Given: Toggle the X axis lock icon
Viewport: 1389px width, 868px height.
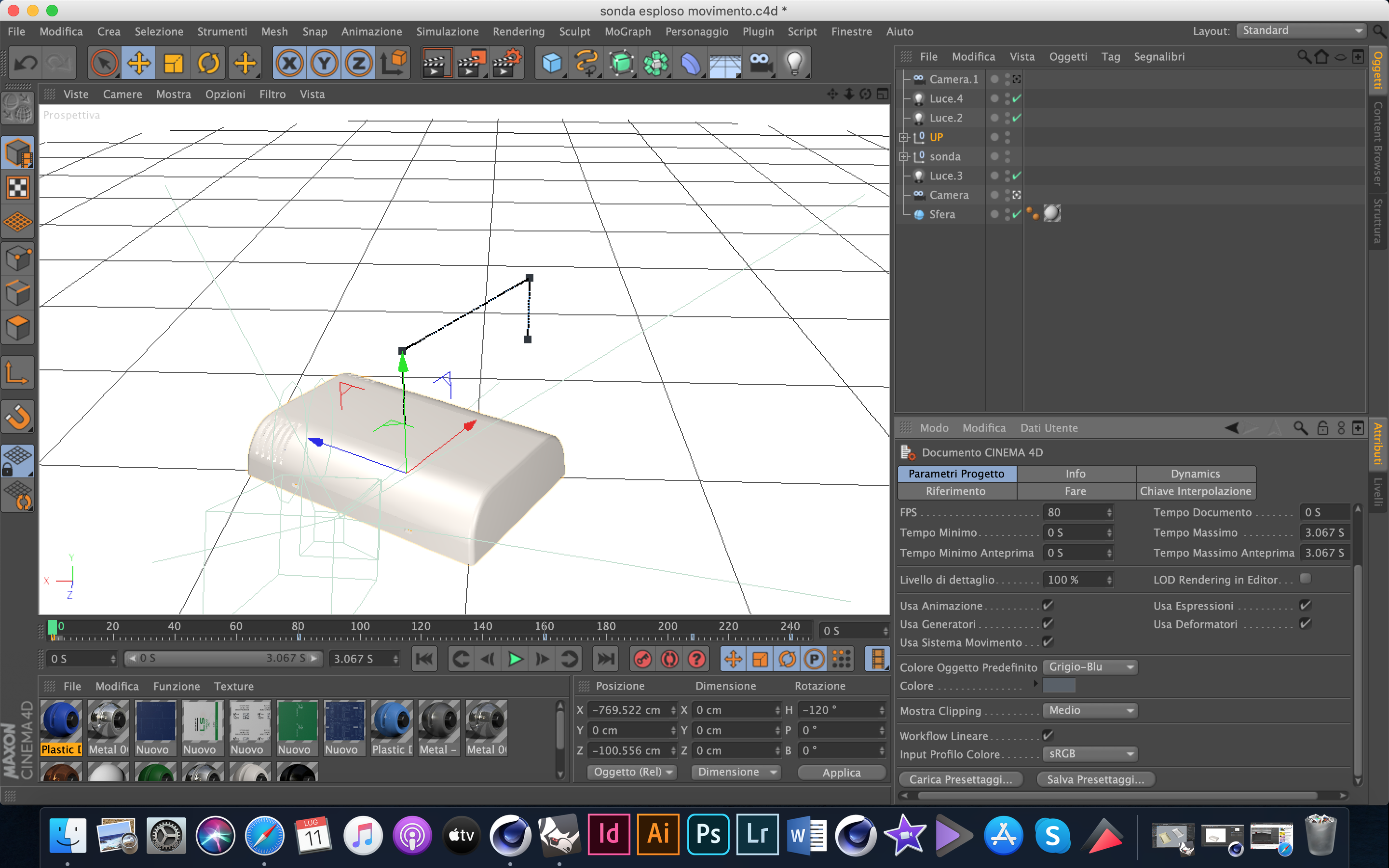Looking at the screenshot, I should coord(289,63).
